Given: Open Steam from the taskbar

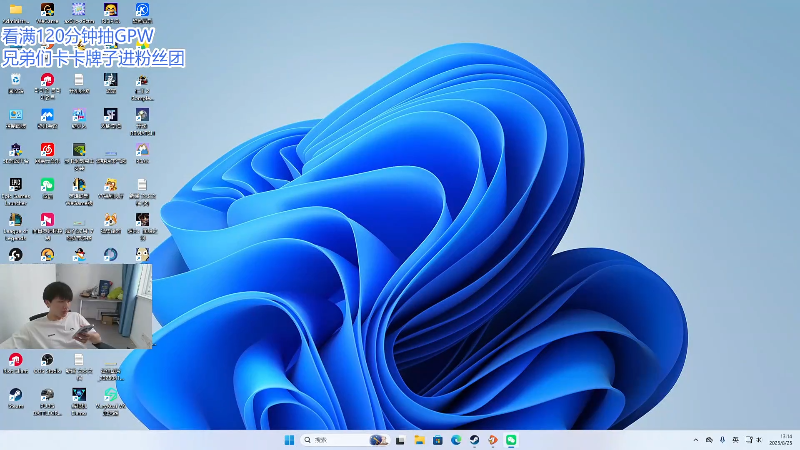Looking at the screenshot, I should coord(474,440).
